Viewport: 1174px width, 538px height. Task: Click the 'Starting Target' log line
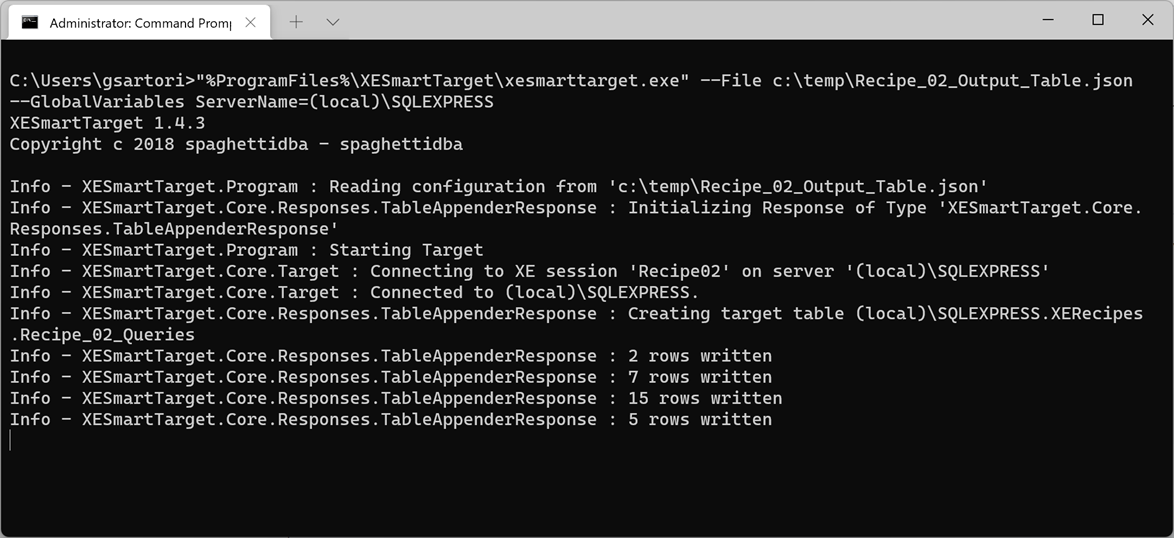coord(246,250)
